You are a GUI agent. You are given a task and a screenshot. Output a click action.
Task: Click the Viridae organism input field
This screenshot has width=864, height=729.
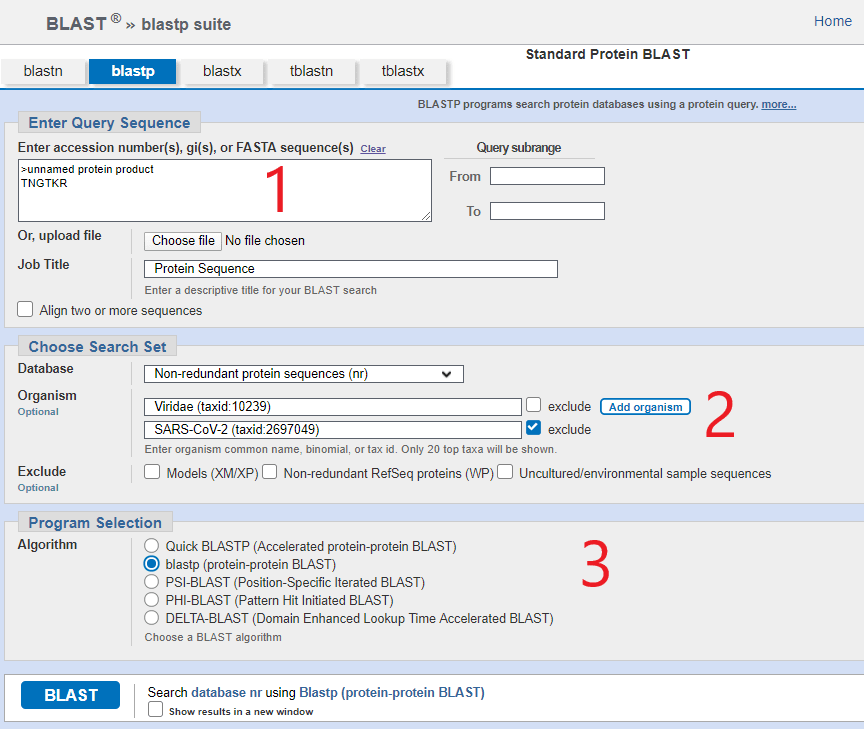point(333,407)
